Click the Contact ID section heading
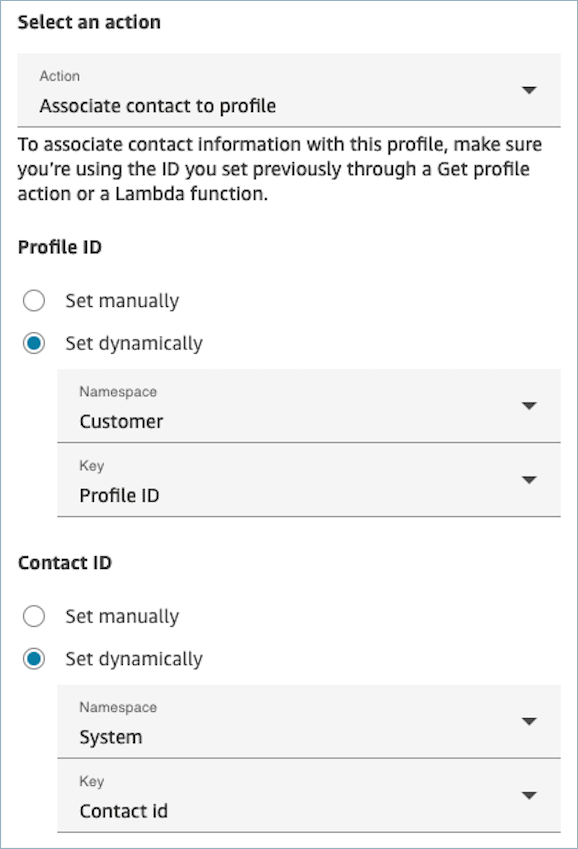This screenshot has height=849, width=578. pos(64,563)
